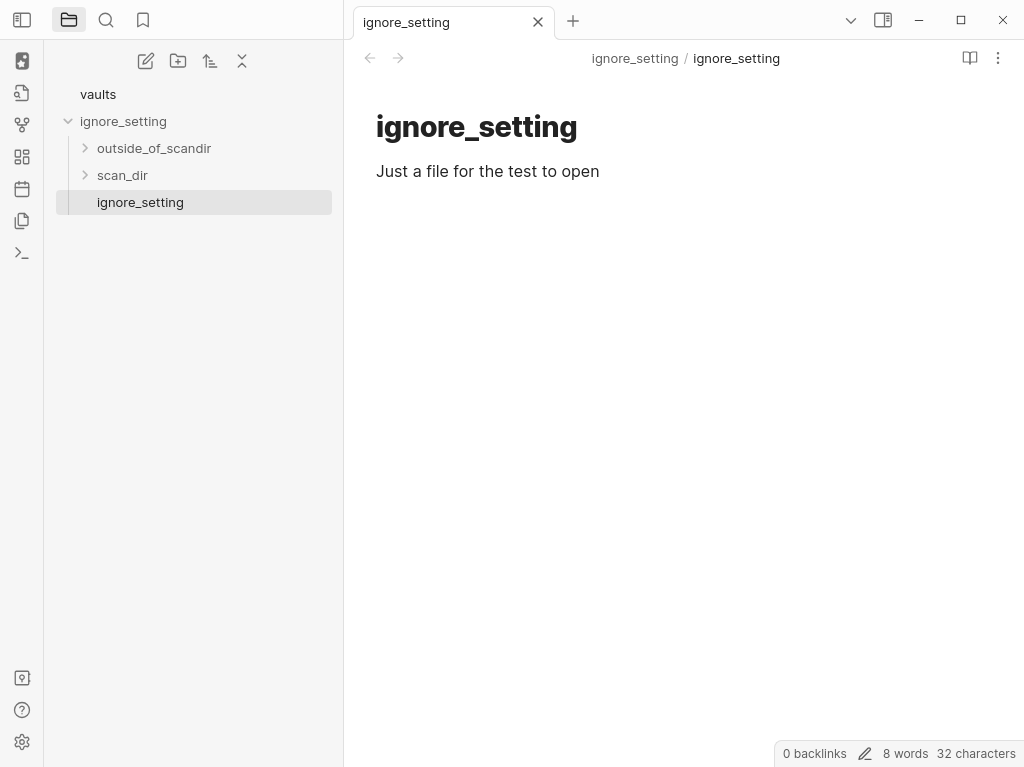Toggle the right sidebar panel
Viewport: 1024px width, 767px height.
tap(883, 20)
